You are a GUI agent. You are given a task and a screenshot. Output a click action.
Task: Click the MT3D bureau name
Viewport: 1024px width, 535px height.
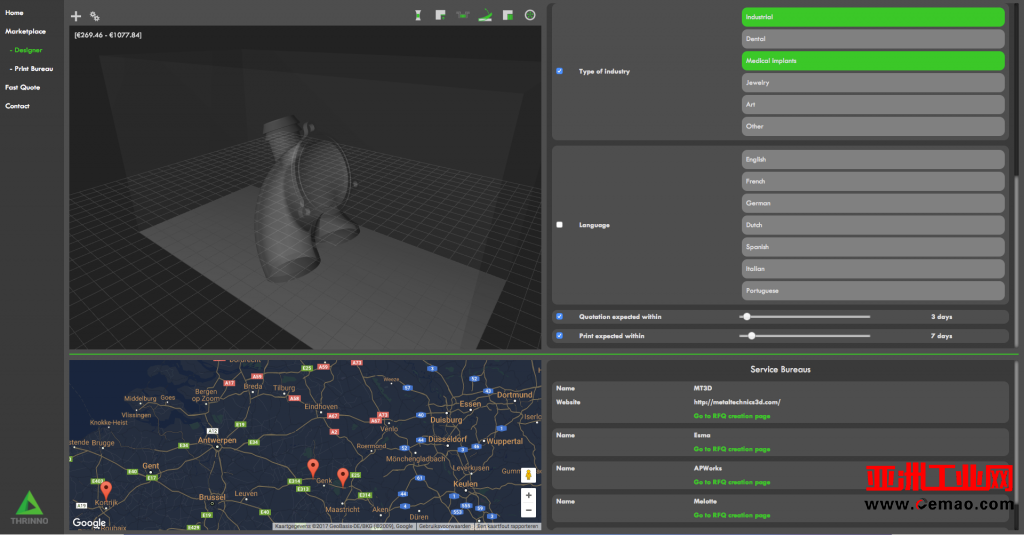tap(703, 388)
